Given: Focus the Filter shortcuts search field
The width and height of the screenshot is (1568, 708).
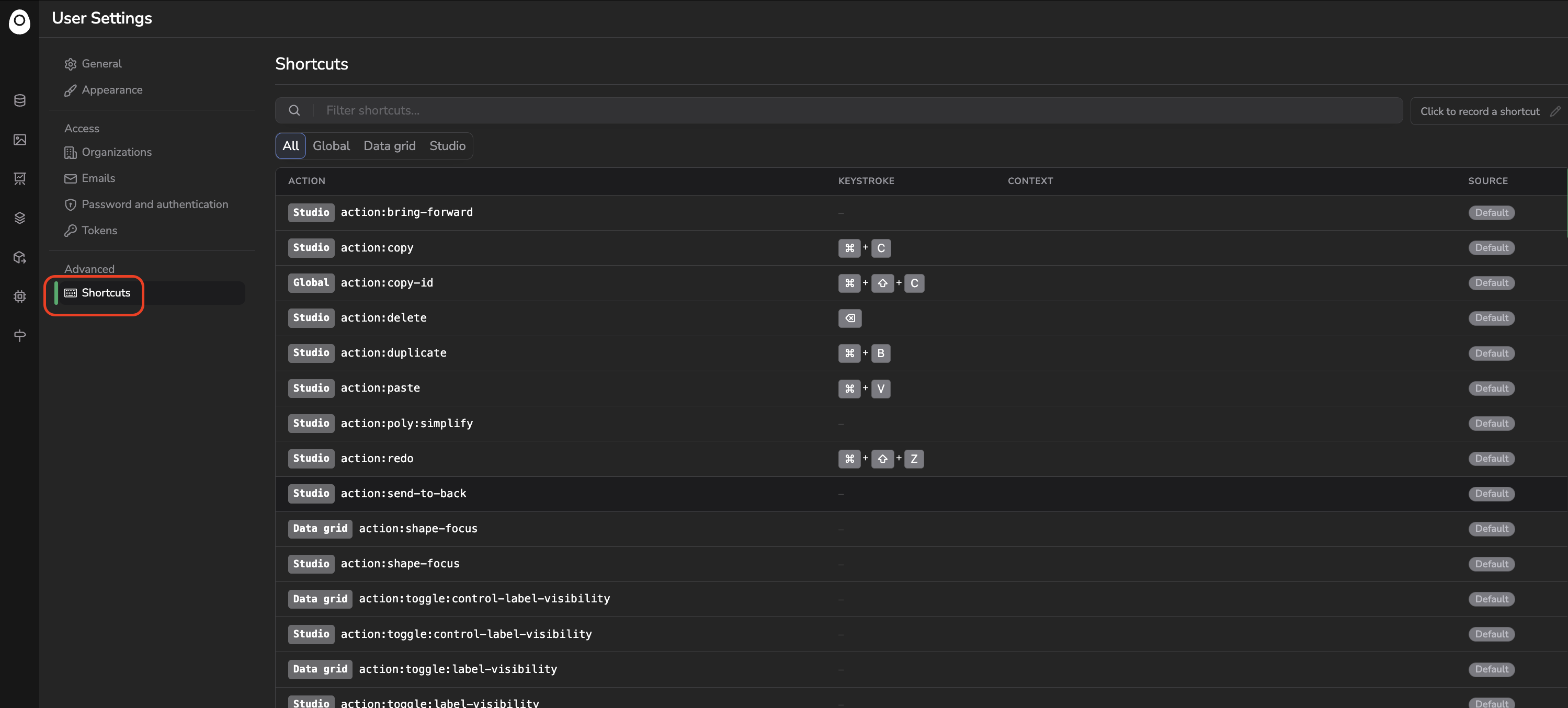Looking at the screenshot, I should tap(839, 110).
